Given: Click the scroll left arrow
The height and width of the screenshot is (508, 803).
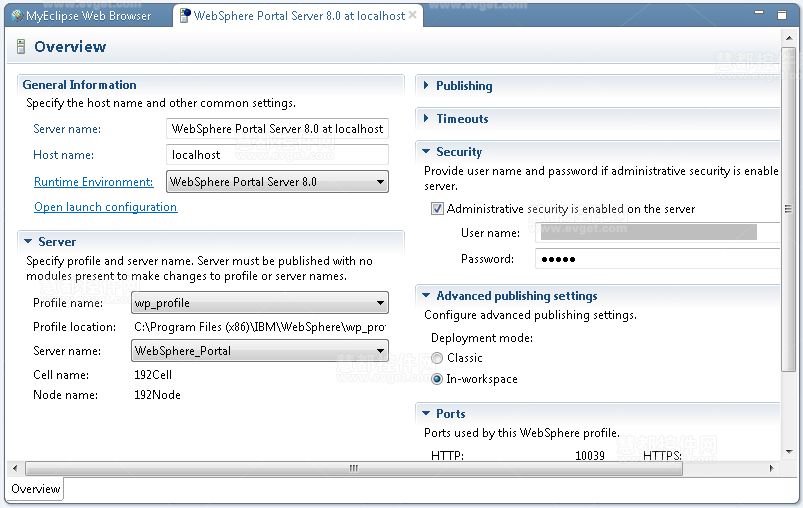Looking at the screenshot, I should click(15, 468).
